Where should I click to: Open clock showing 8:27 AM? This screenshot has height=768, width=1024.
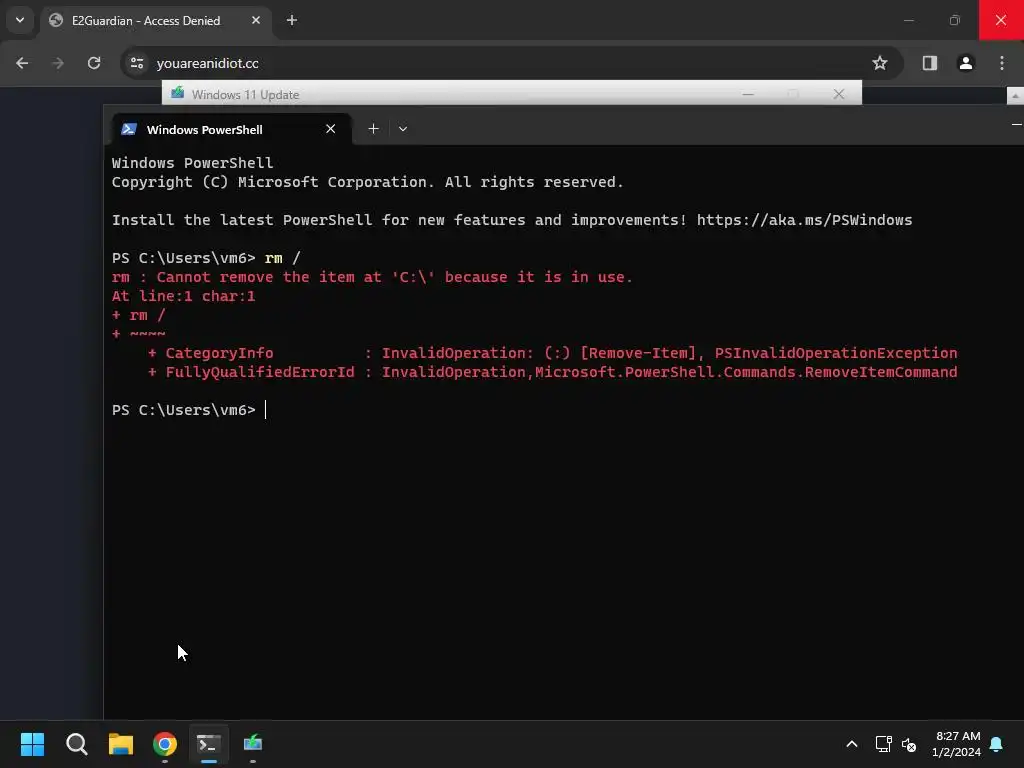957,744
